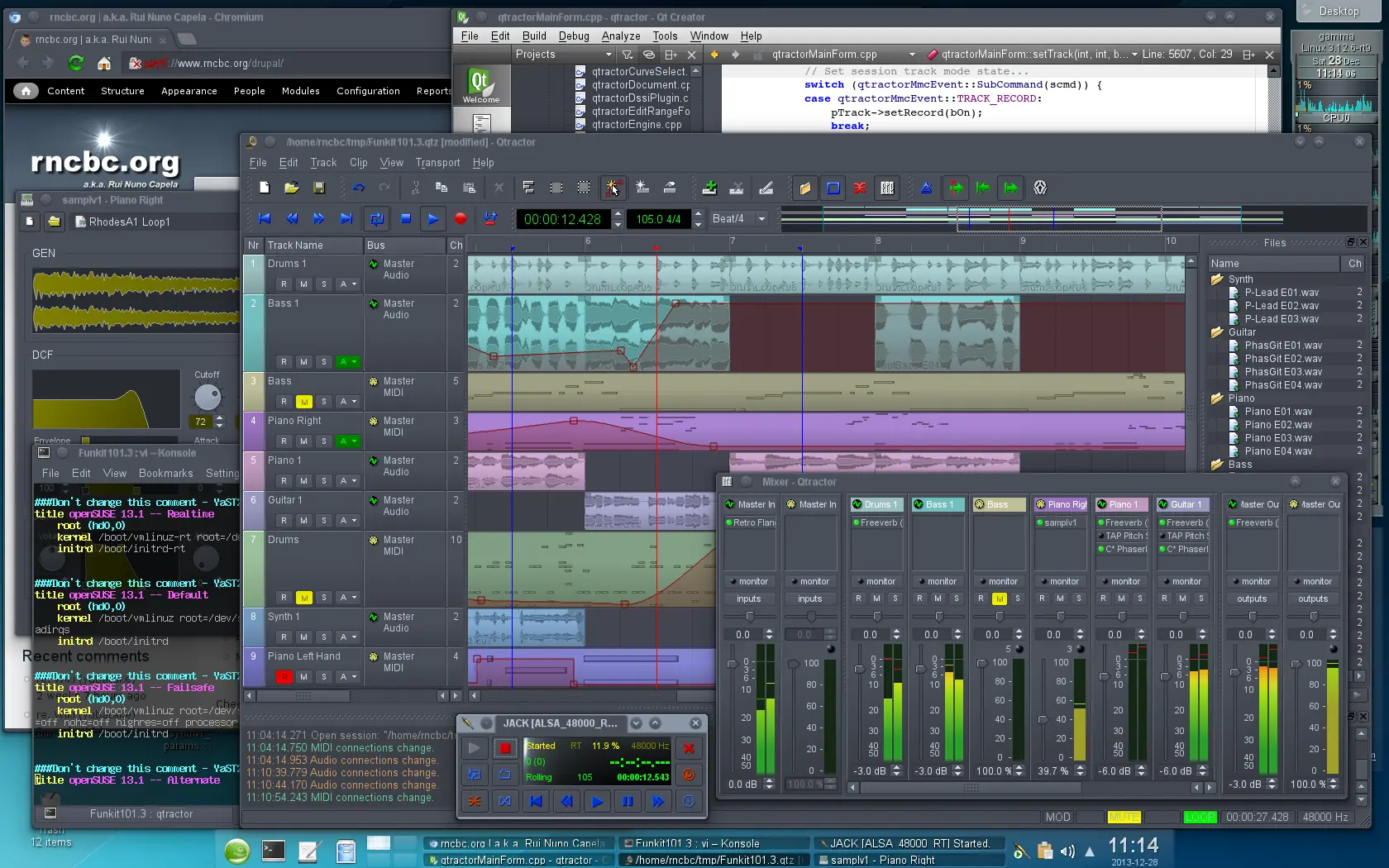Open JACK Messages window icon

pyautogui.click(x=474, y=775)
